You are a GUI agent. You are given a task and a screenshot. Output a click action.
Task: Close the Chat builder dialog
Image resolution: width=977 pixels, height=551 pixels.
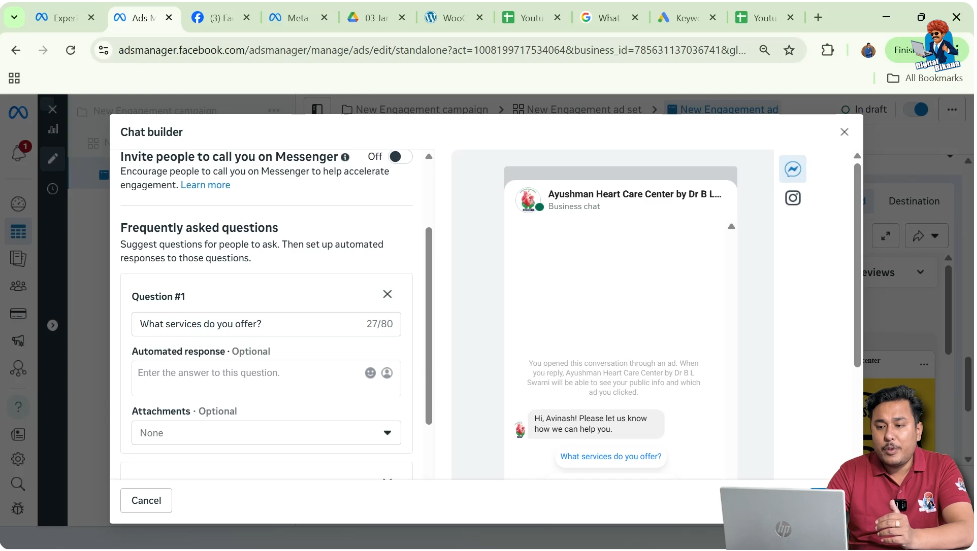[844, 132]
